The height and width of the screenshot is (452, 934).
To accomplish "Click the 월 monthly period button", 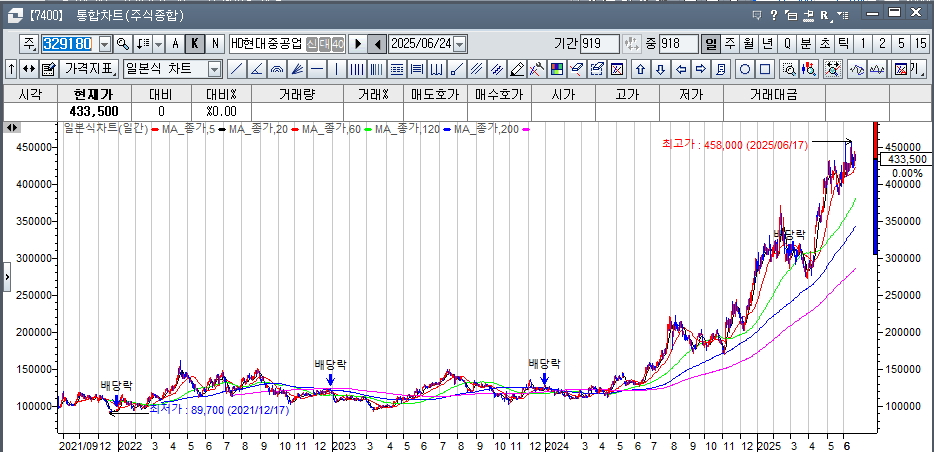I will [x=749, y=44].
